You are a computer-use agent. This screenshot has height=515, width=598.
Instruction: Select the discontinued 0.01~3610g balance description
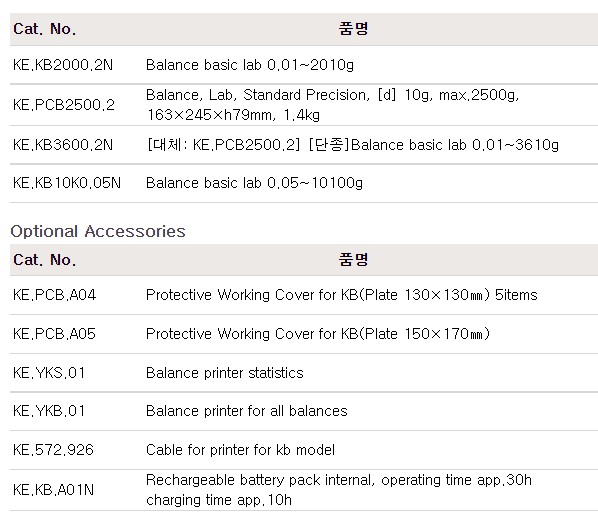point(353,145)
